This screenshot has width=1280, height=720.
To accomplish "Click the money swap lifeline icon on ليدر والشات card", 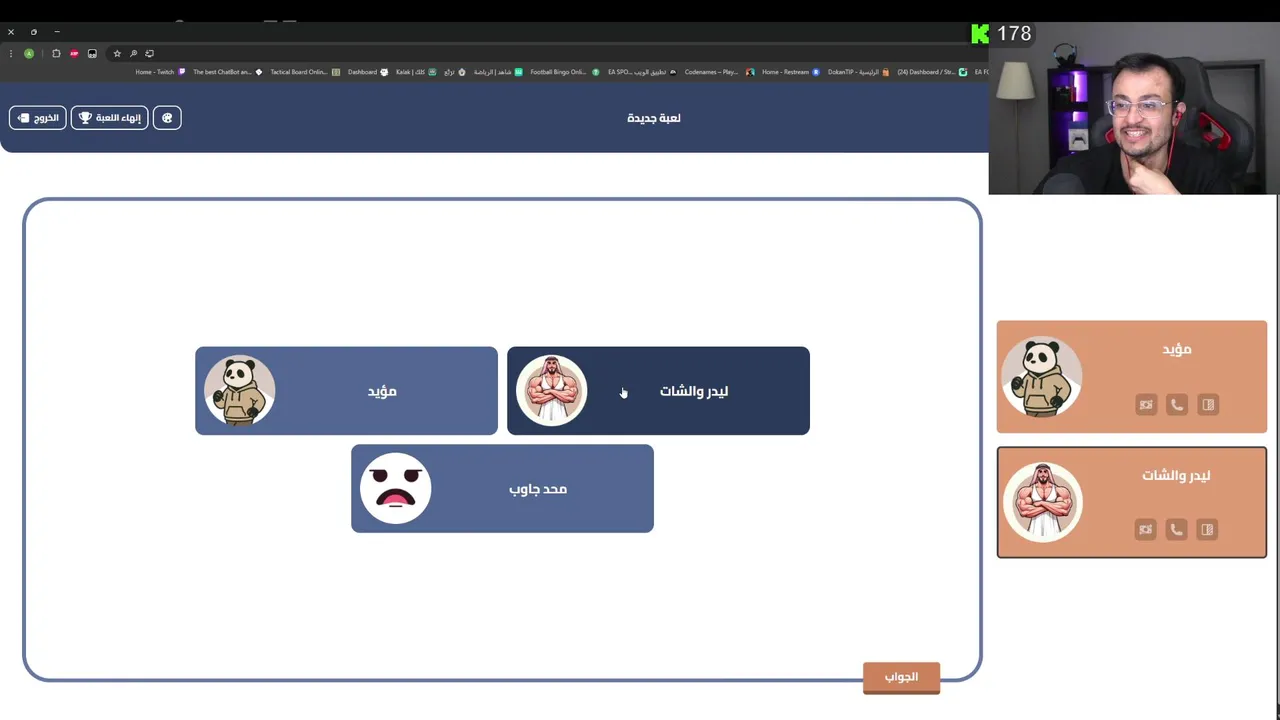I will click(x=1146, y=530).
